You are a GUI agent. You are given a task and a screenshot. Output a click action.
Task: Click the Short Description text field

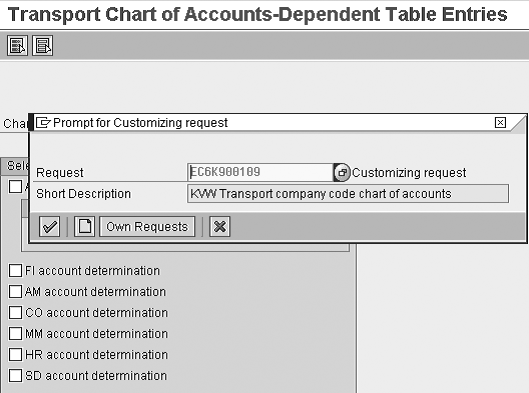(348, 194)
